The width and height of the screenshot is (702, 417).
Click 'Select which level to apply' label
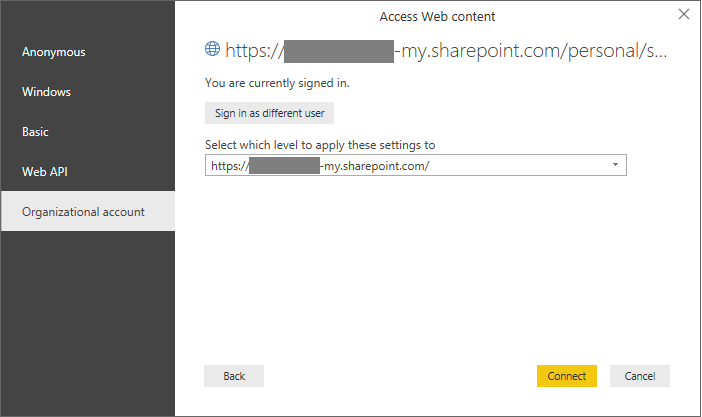click(x=320, y=145)
